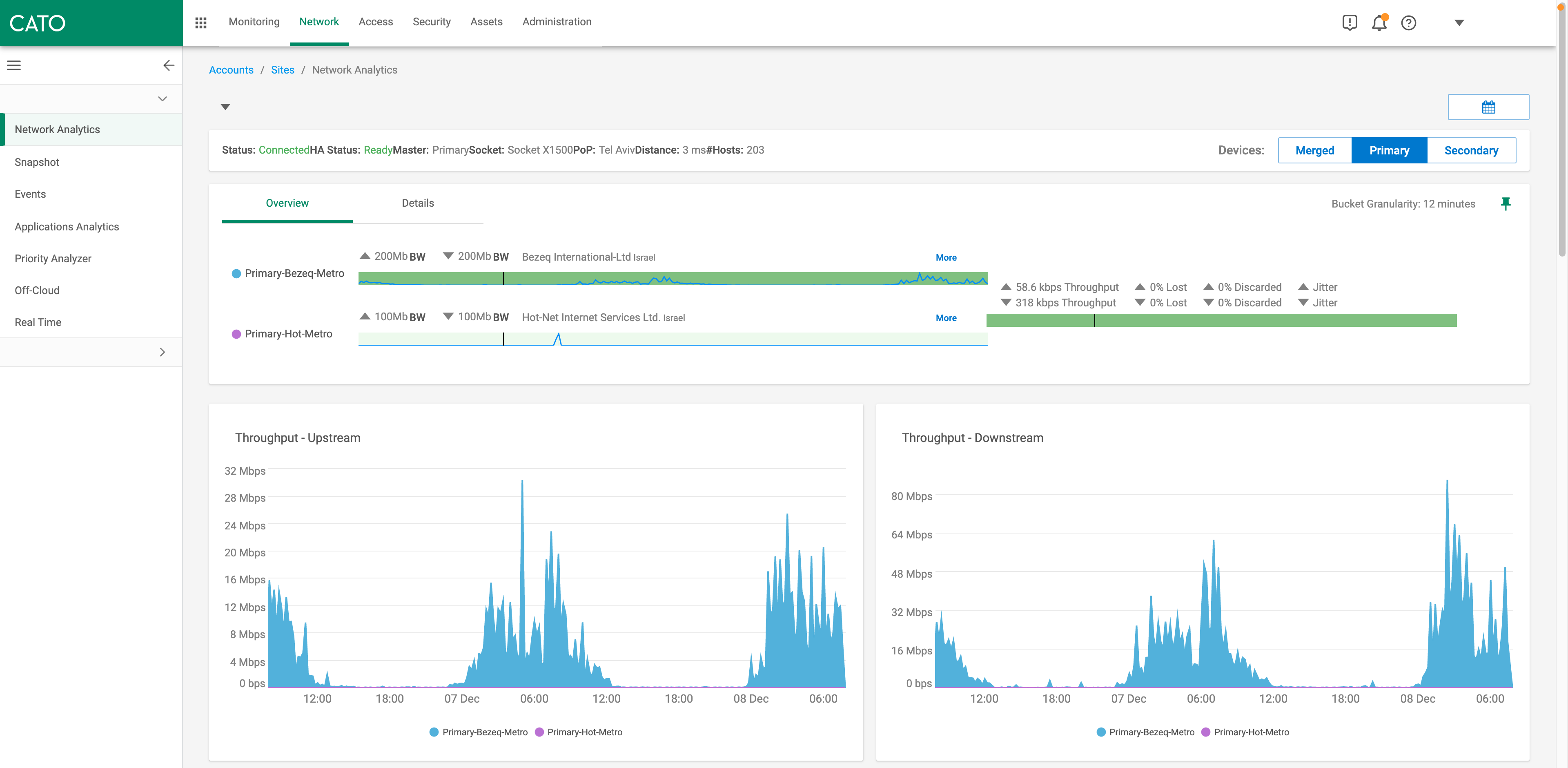Toggle Primary-Hot-Metro legend color in Upstream chart
1568x768 pixels.
tap(539, 732)
